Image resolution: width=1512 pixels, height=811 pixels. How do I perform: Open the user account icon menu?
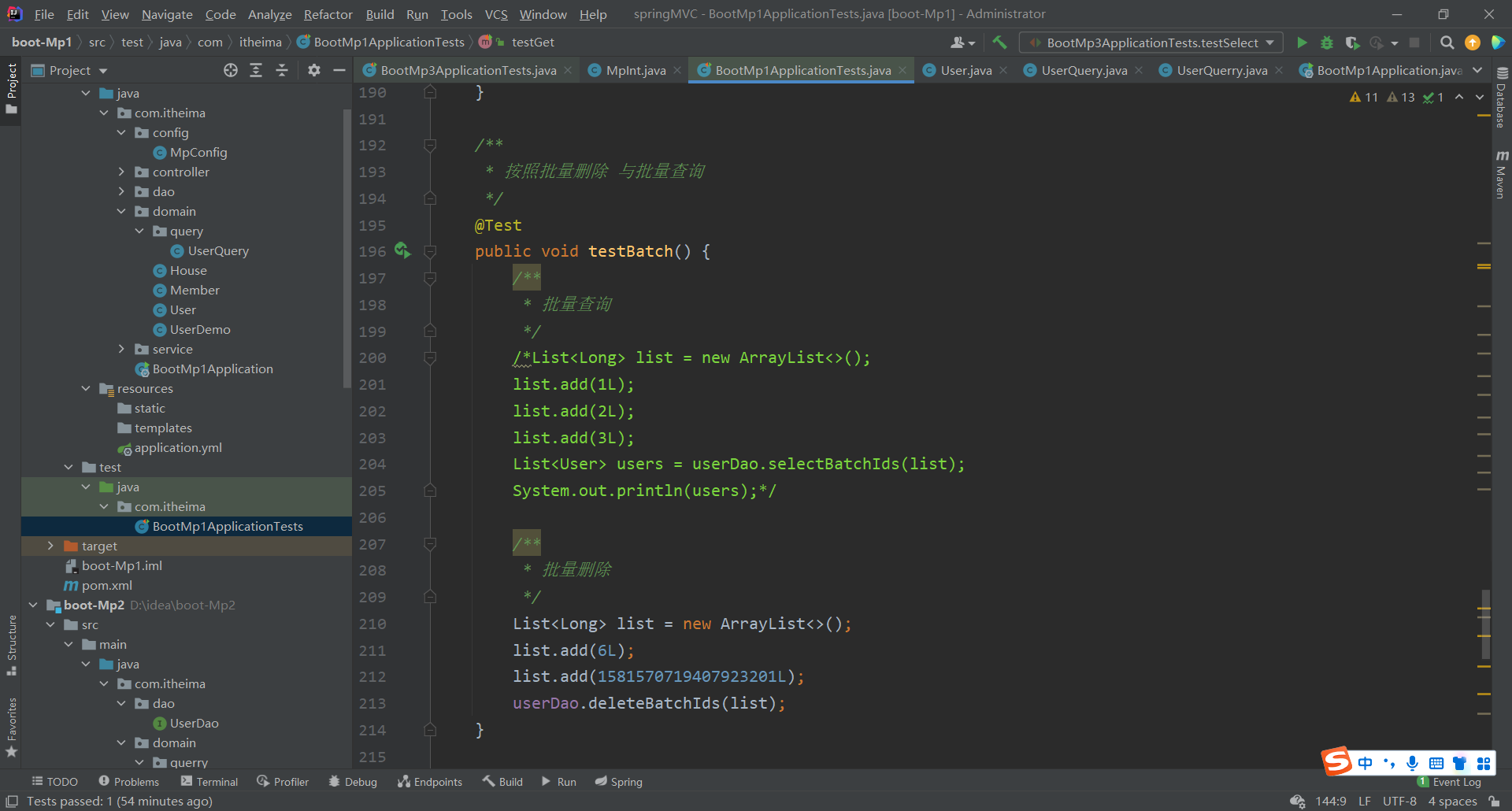962,43
